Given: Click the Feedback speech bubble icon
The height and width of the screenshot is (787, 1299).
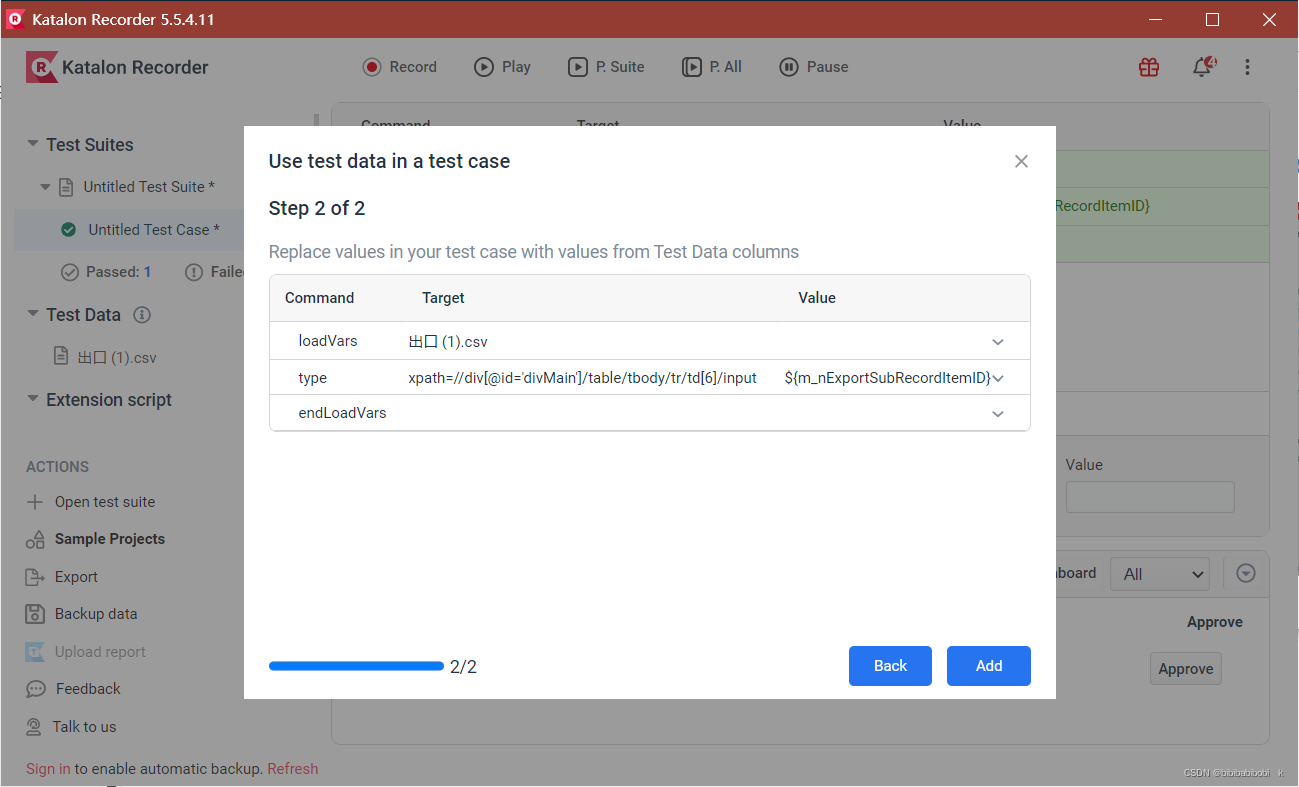Looking at the screenshot, I should click(36, 689).
